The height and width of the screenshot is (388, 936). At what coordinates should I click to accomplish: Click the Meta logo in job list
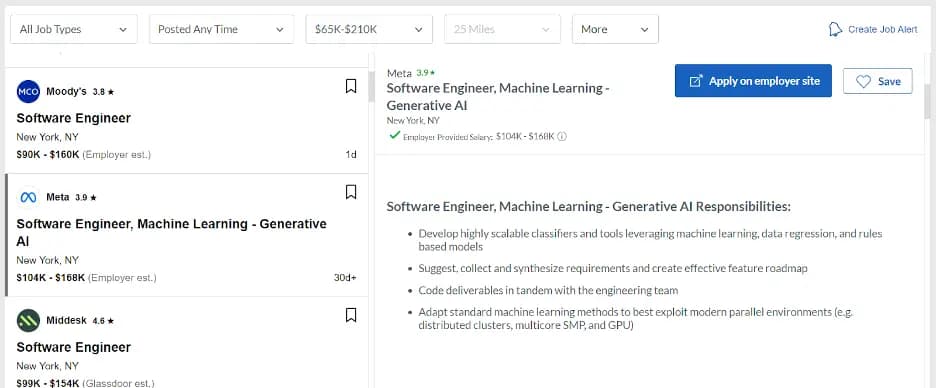coord(28,197)
